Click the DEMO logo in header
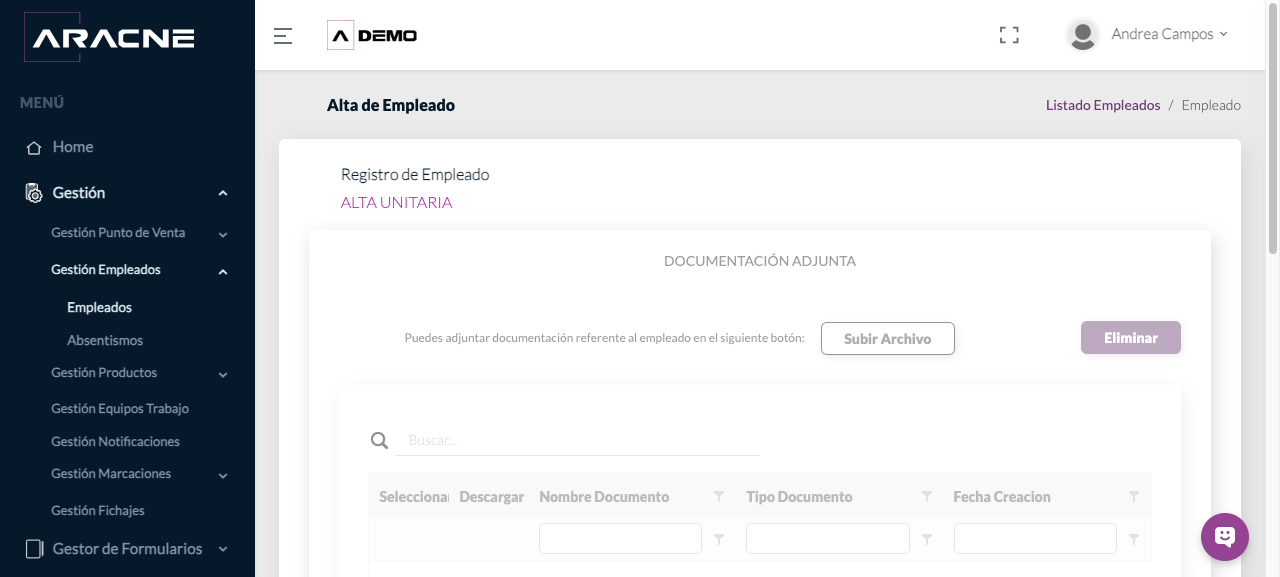The width and height of the screenshot is (1280, 577). click(x=372, y=36)
